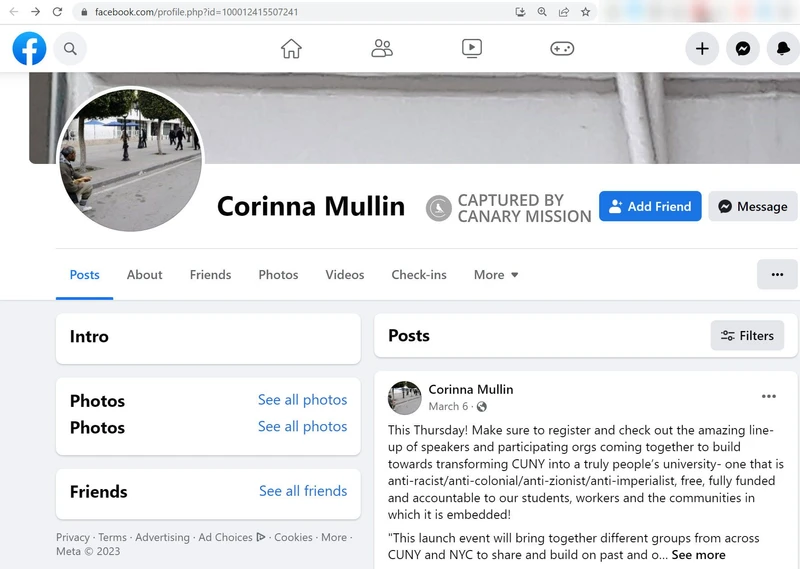Switch to the About tab
Screen dimensions: 800x569
pyautogui.click(x=144, y=275)
